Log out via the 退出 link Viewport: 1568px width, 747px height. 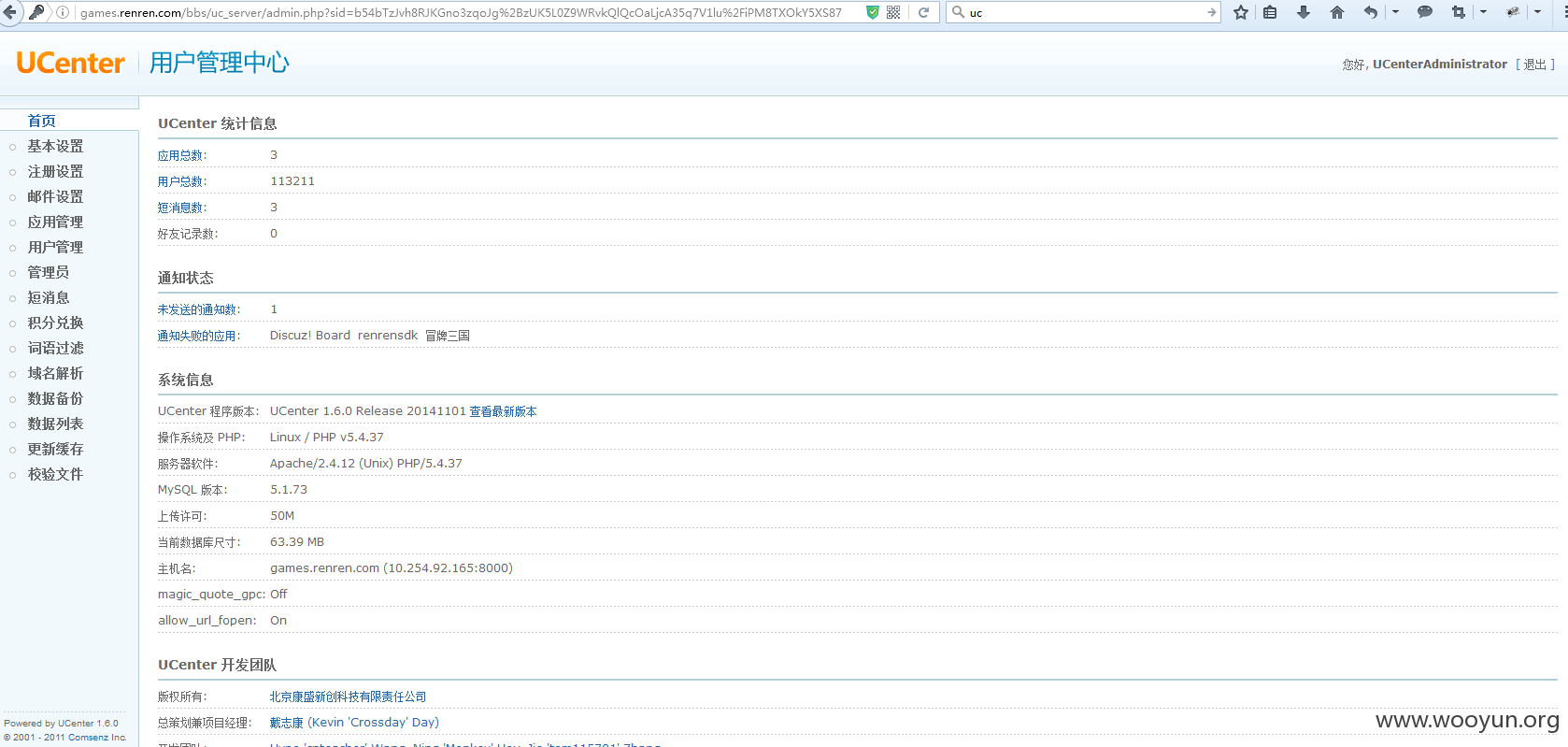1534,65
